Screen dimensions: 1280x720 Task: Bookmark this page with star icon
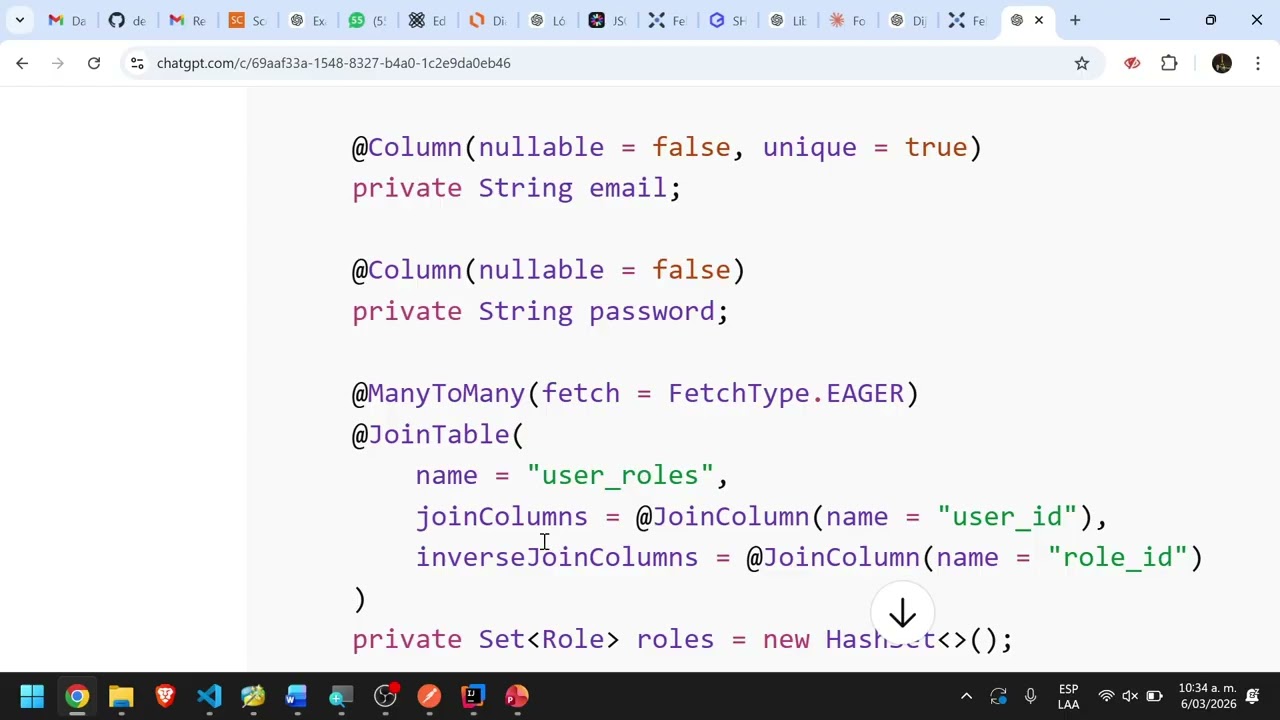tap(1082, 63)
